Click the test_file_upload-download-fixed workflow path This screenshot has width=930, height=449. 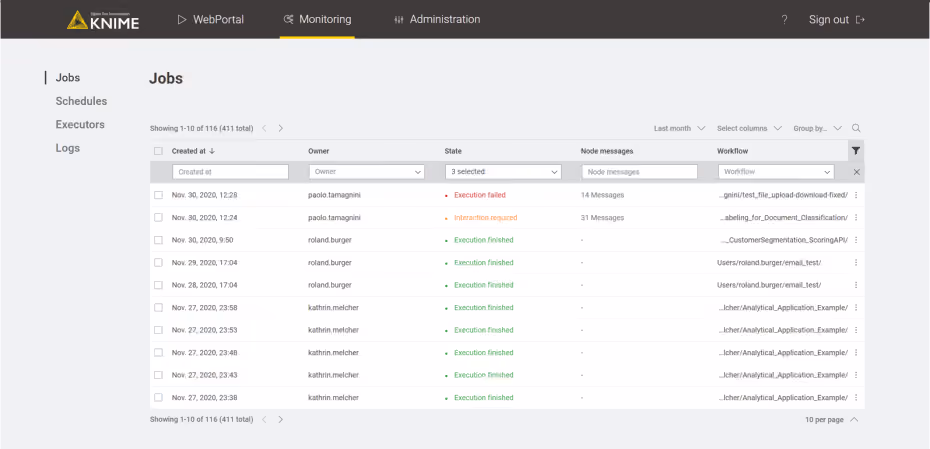tap(784, 195)
